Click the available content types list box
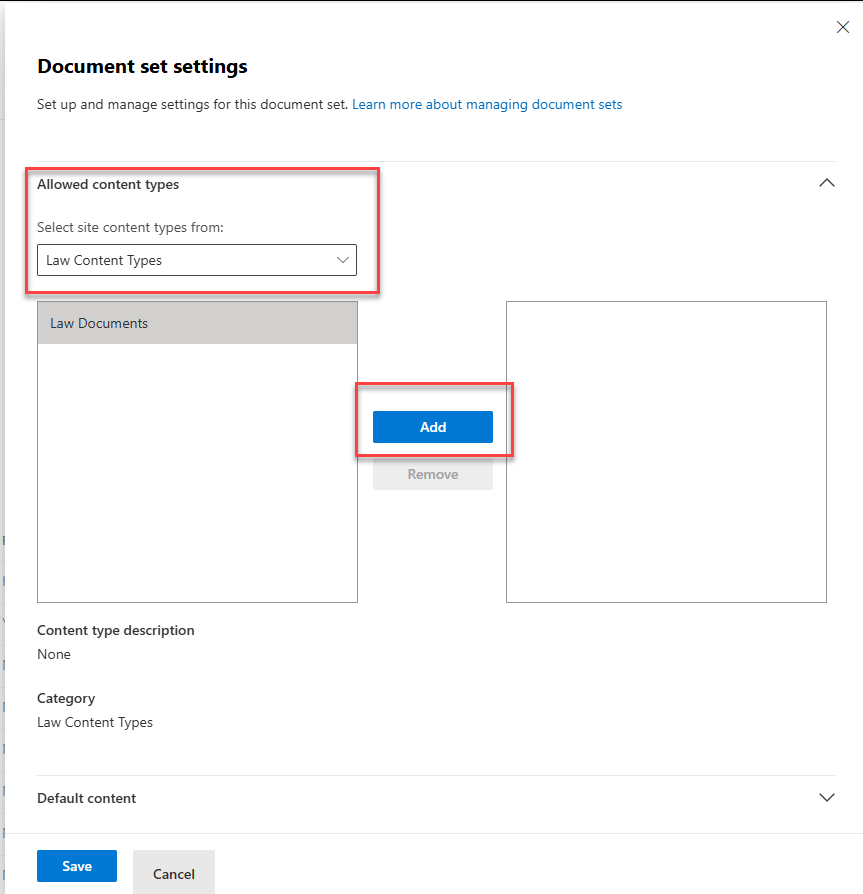 197,470
